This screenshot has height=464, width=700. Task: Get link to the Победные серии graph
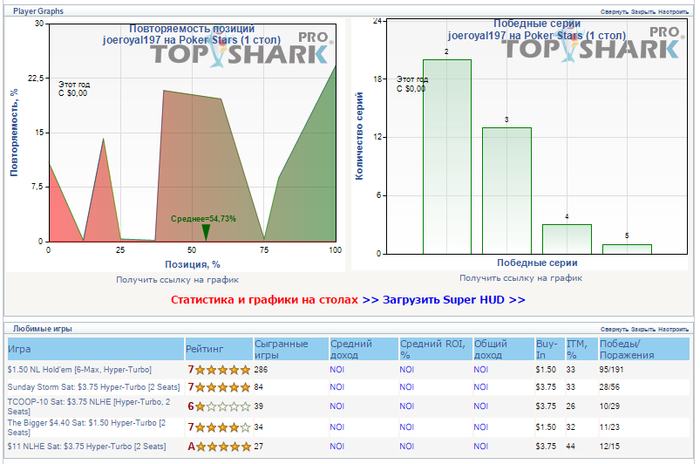pos(521,278)
